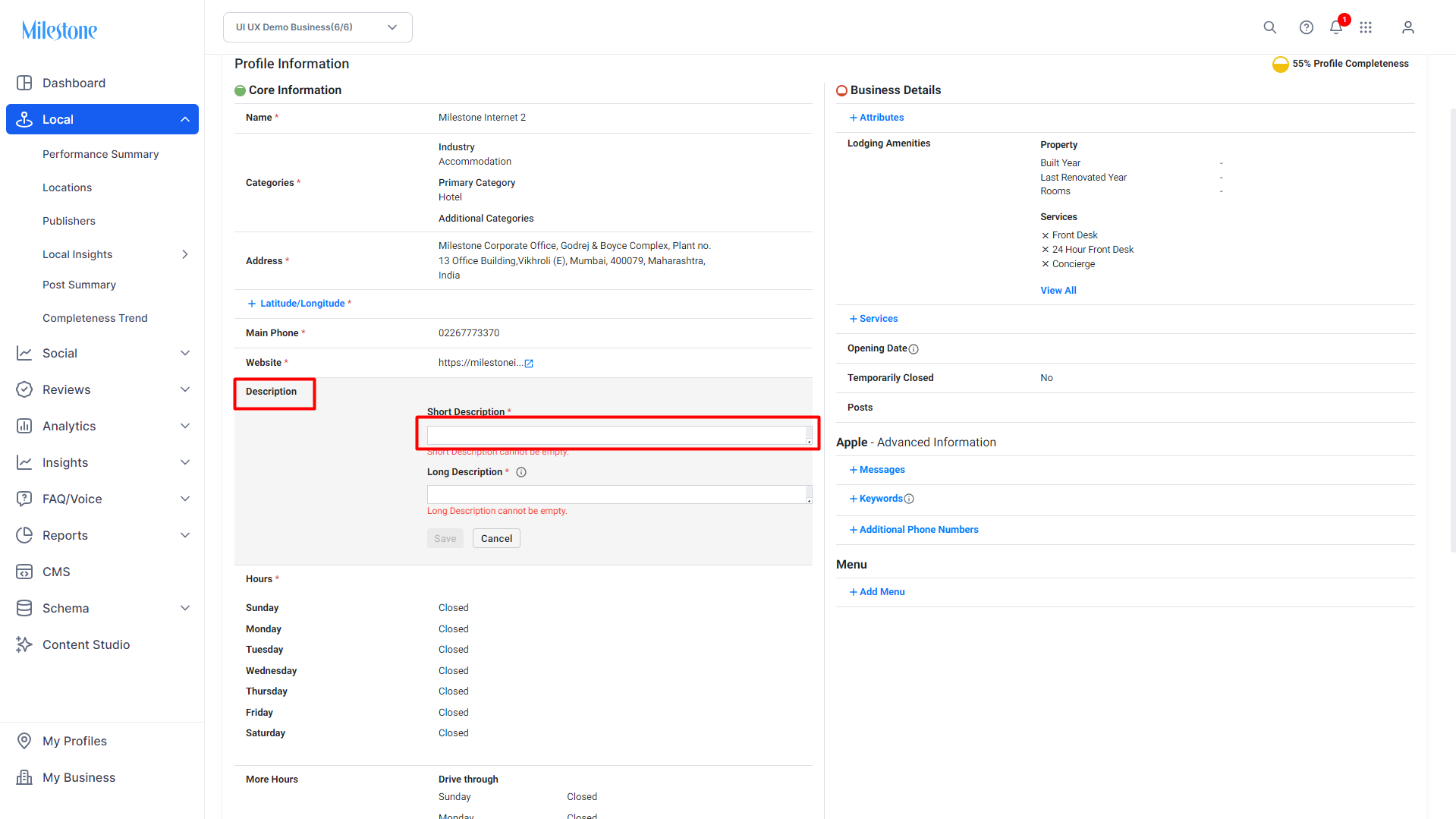This screenshot has width=1456, height=819.
Task: Expand the Social menu
Action: (x=185, y=353)
